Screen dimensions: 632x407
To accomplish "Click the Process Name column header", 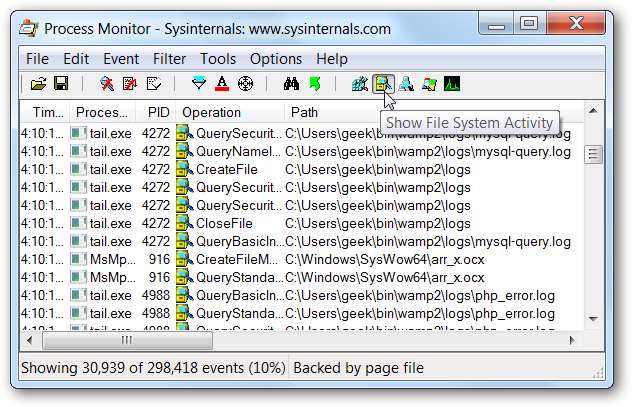I will click(102, 112).
